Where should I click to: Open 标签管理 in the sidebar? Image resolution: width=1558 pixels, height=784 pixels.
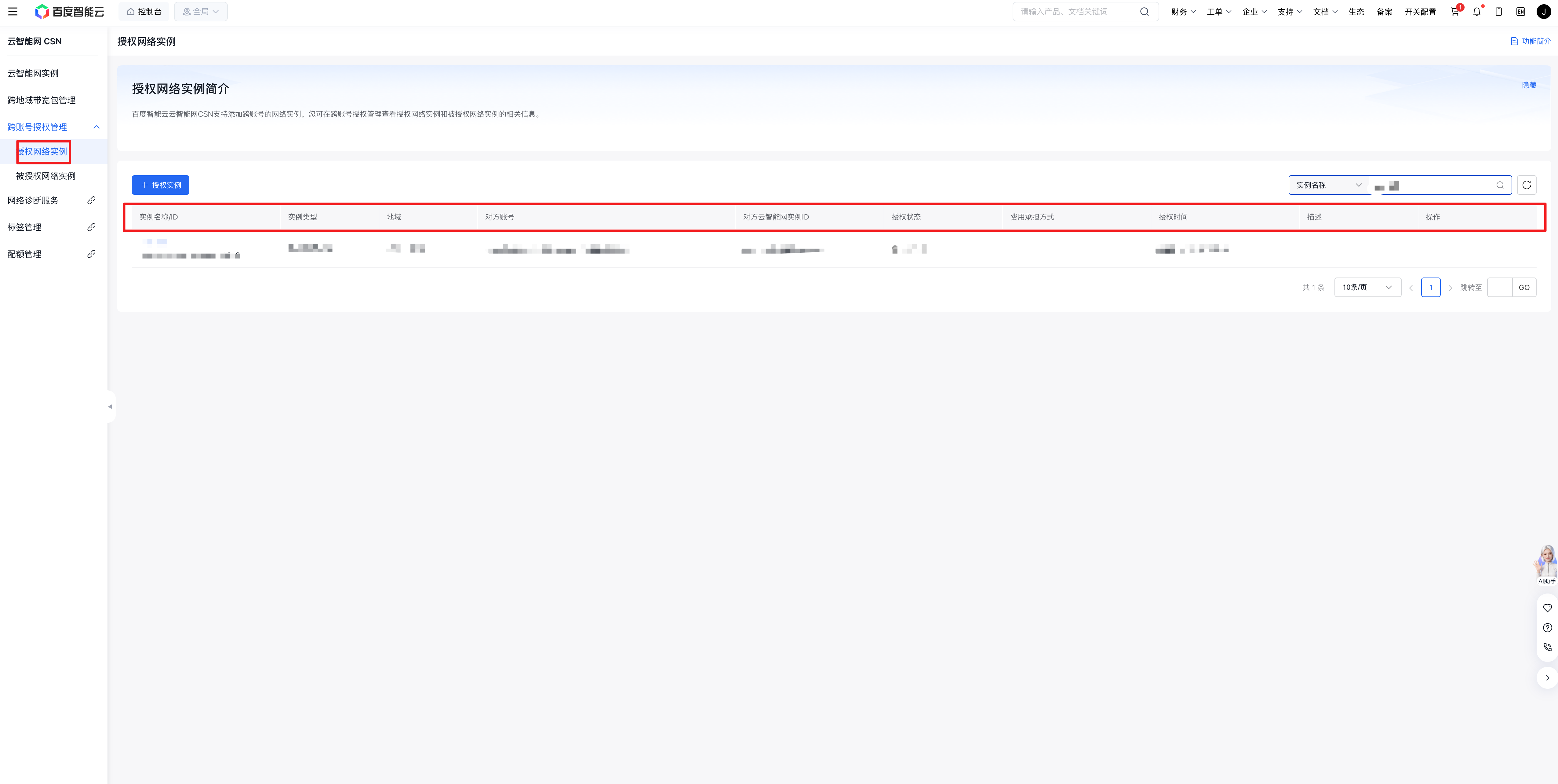pyautogui.click(x=24, y=227)
